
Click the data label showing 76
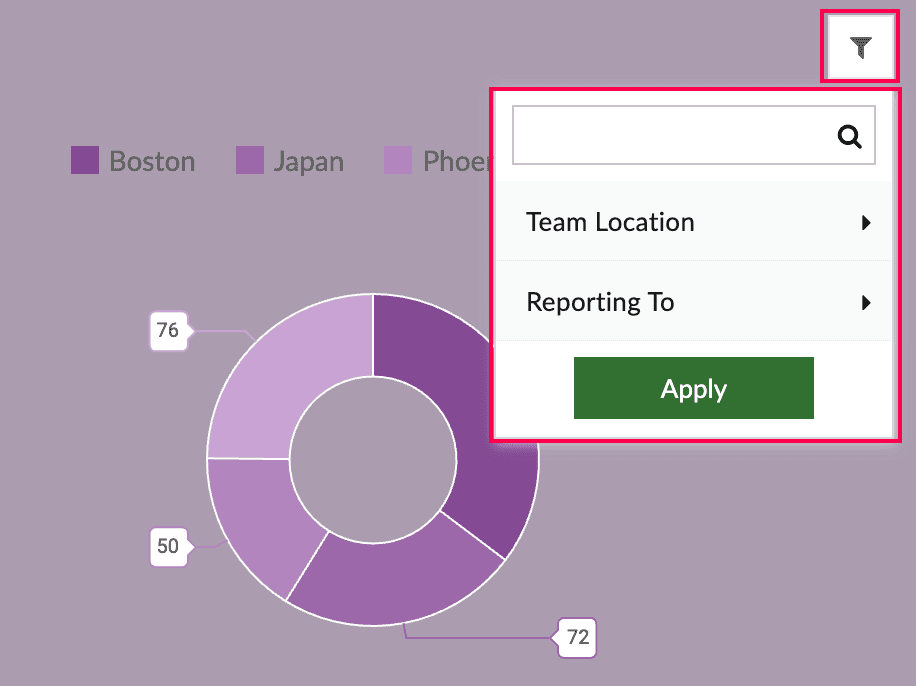[168, 330]
